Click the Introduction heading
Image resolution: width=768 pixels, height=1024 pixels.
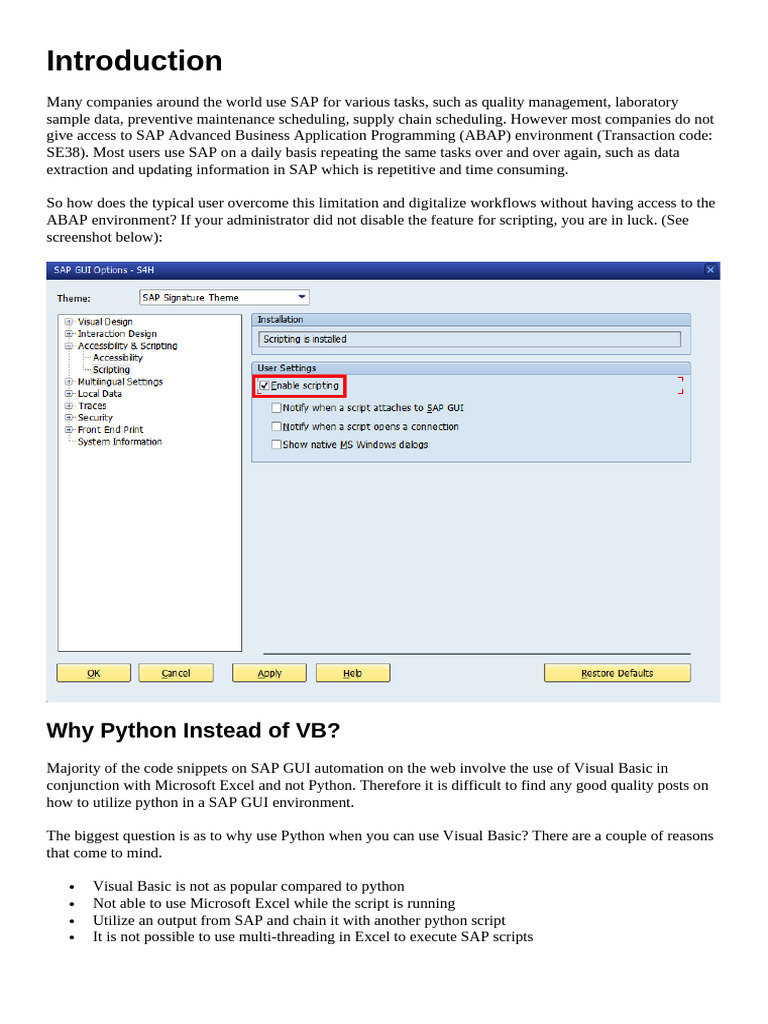pyautogui.click(x=135, y=61)
